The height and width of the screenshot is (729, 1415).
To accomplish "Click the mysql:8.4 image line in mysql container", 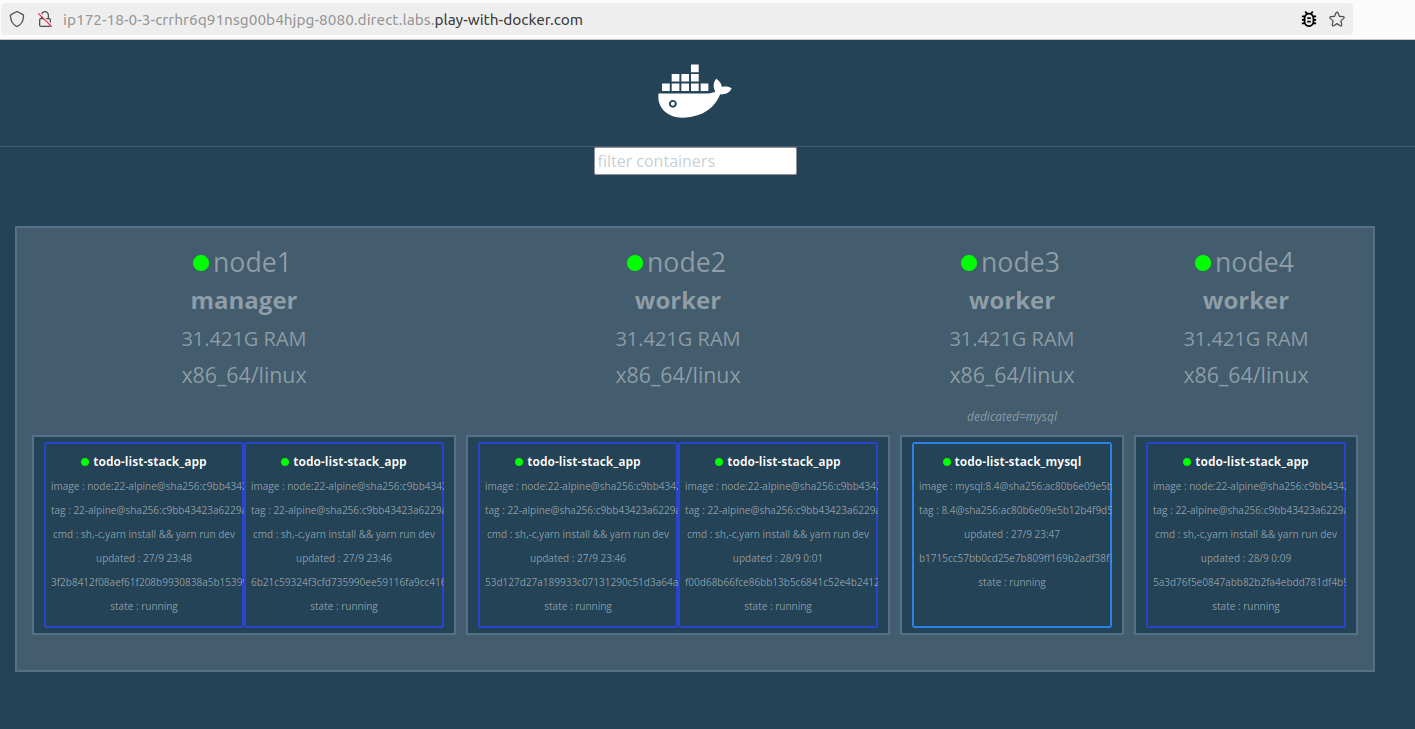I will tap(1012, 486).
